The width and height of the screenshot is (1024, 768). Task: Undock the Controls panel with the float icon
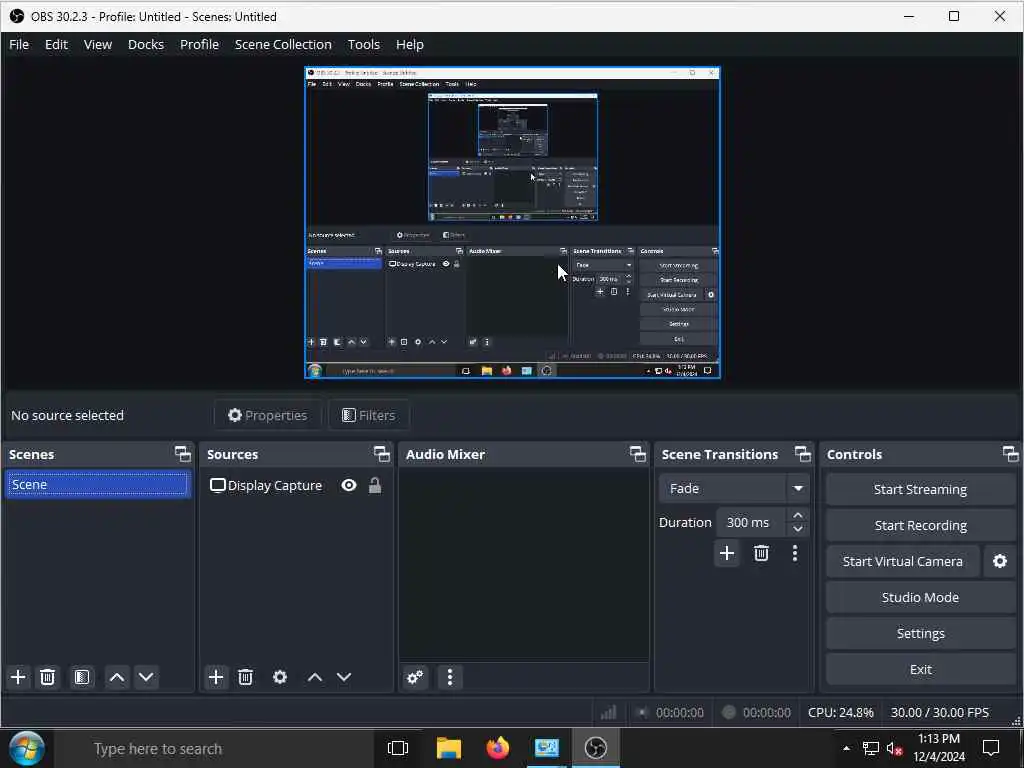coord(1010,454)
